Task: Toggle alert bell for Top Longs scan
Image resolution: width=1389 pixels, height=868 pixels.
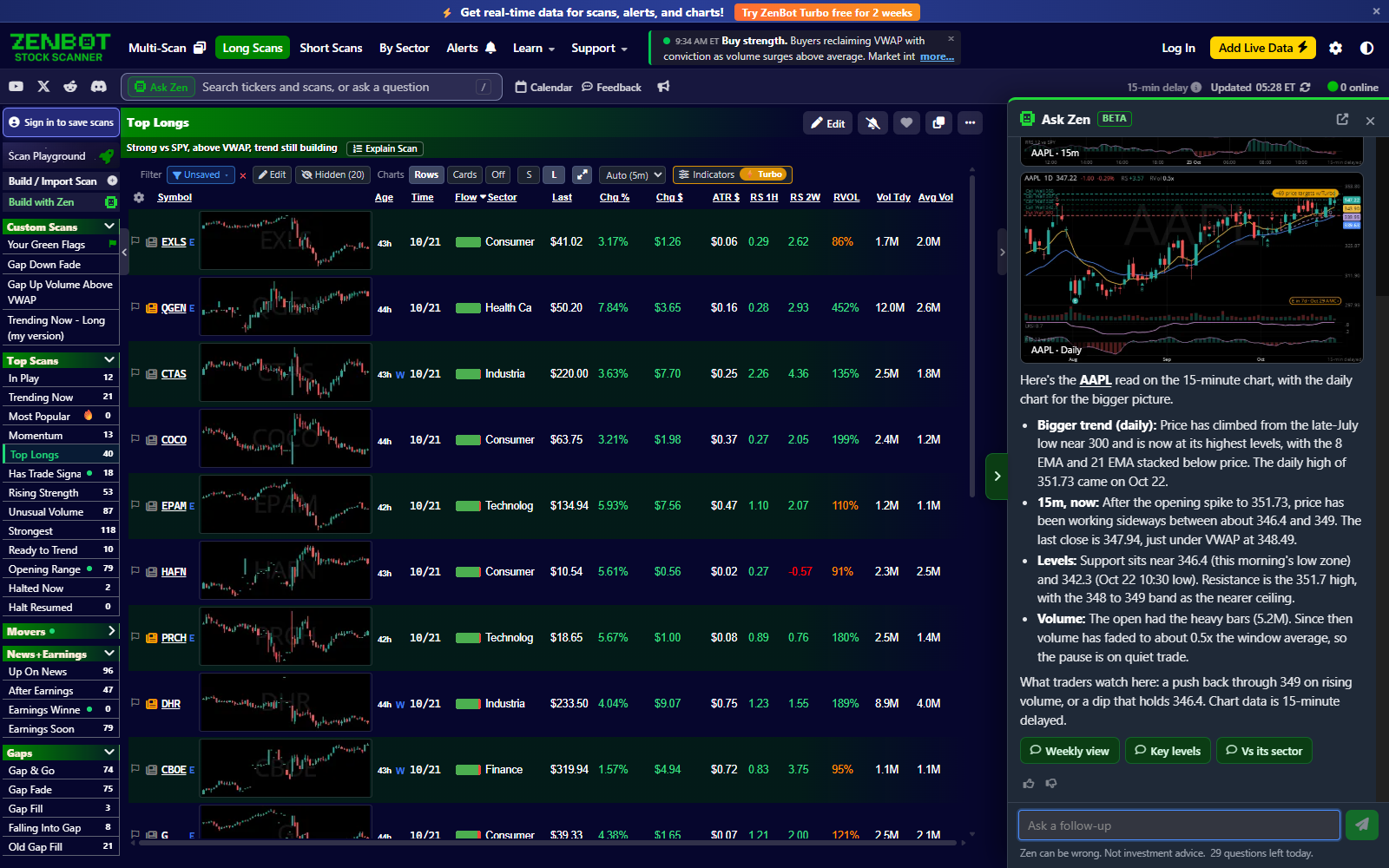Action: (872, 123)
